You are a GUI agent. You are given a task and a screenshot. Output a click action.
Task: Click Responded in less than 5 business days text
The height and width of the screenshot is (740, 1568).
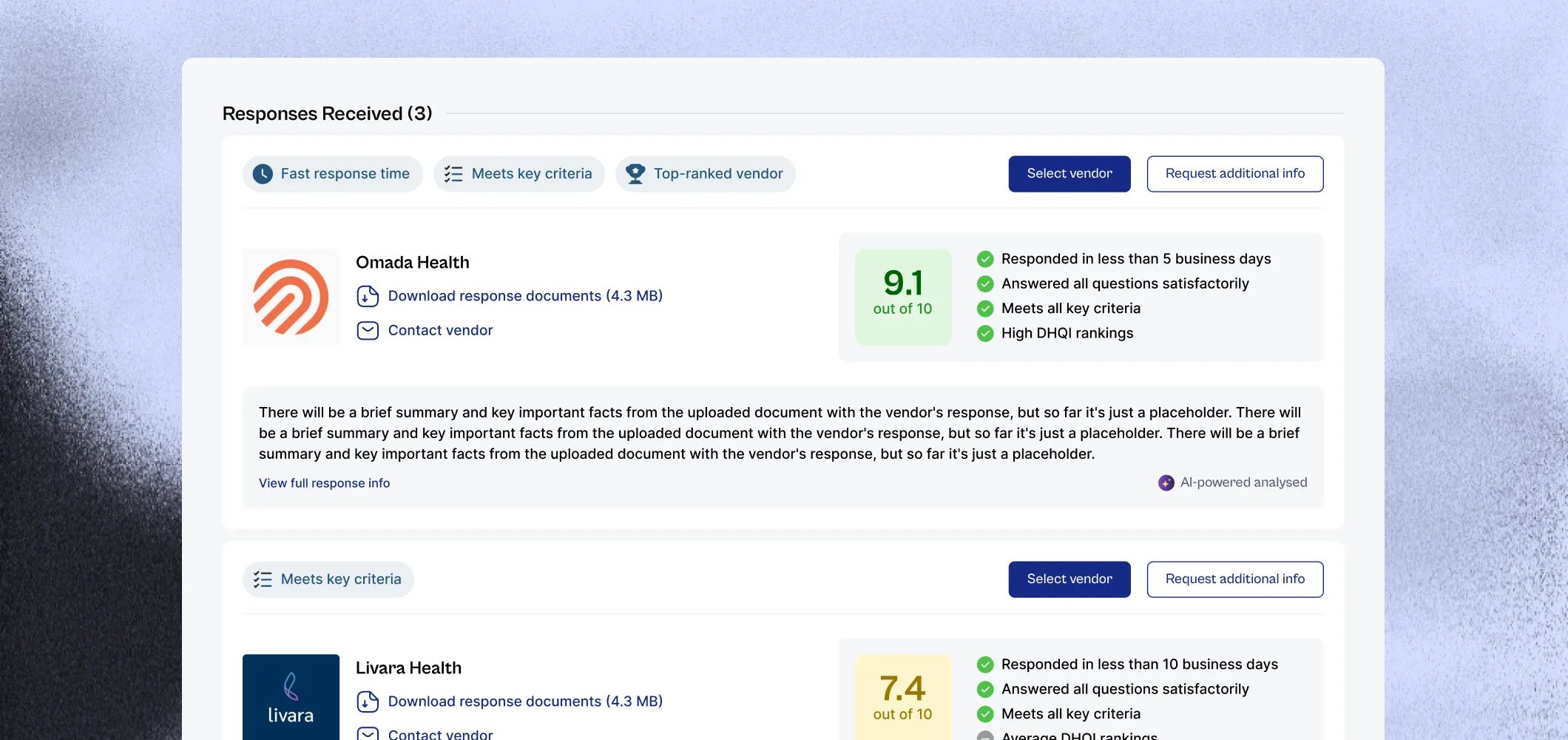(1136, 259)
